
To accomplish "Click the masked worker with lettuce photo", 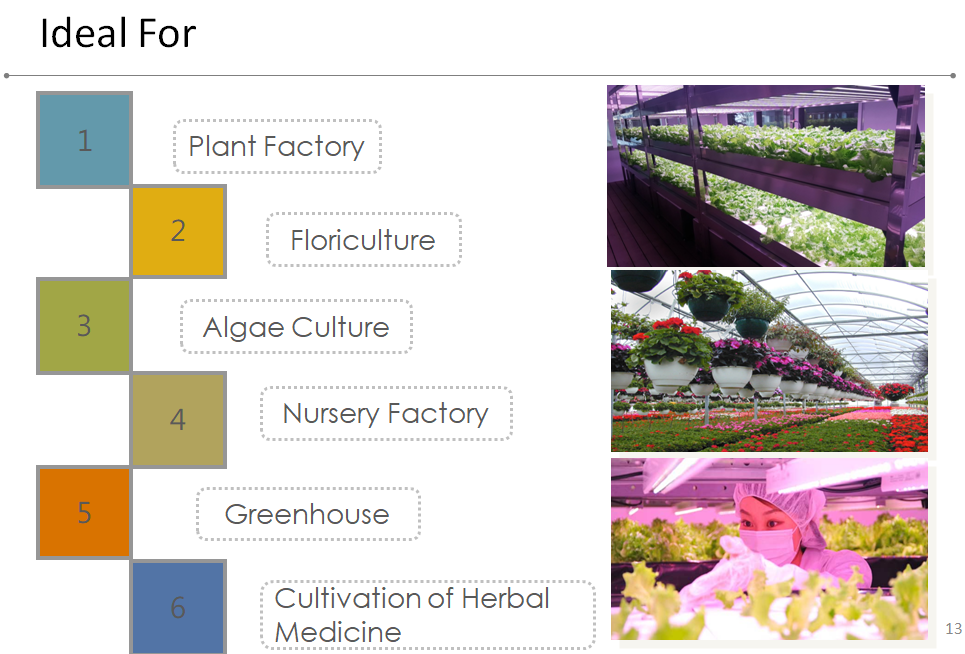I will [x=769, y=549].
